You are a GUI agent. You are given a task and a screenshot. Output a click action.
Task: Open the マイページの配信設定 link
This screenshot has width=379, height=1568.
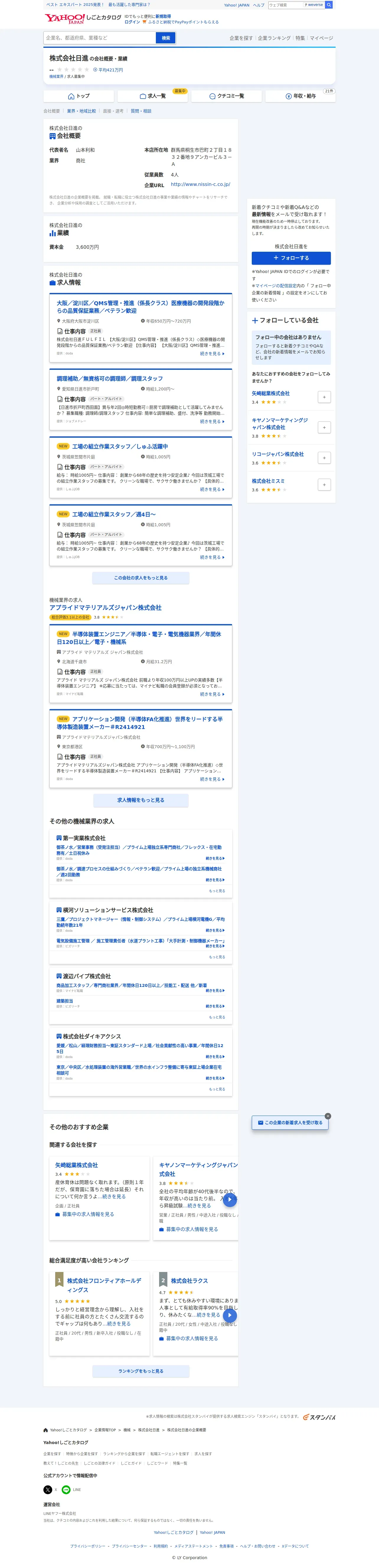click(x=276, y=285)
